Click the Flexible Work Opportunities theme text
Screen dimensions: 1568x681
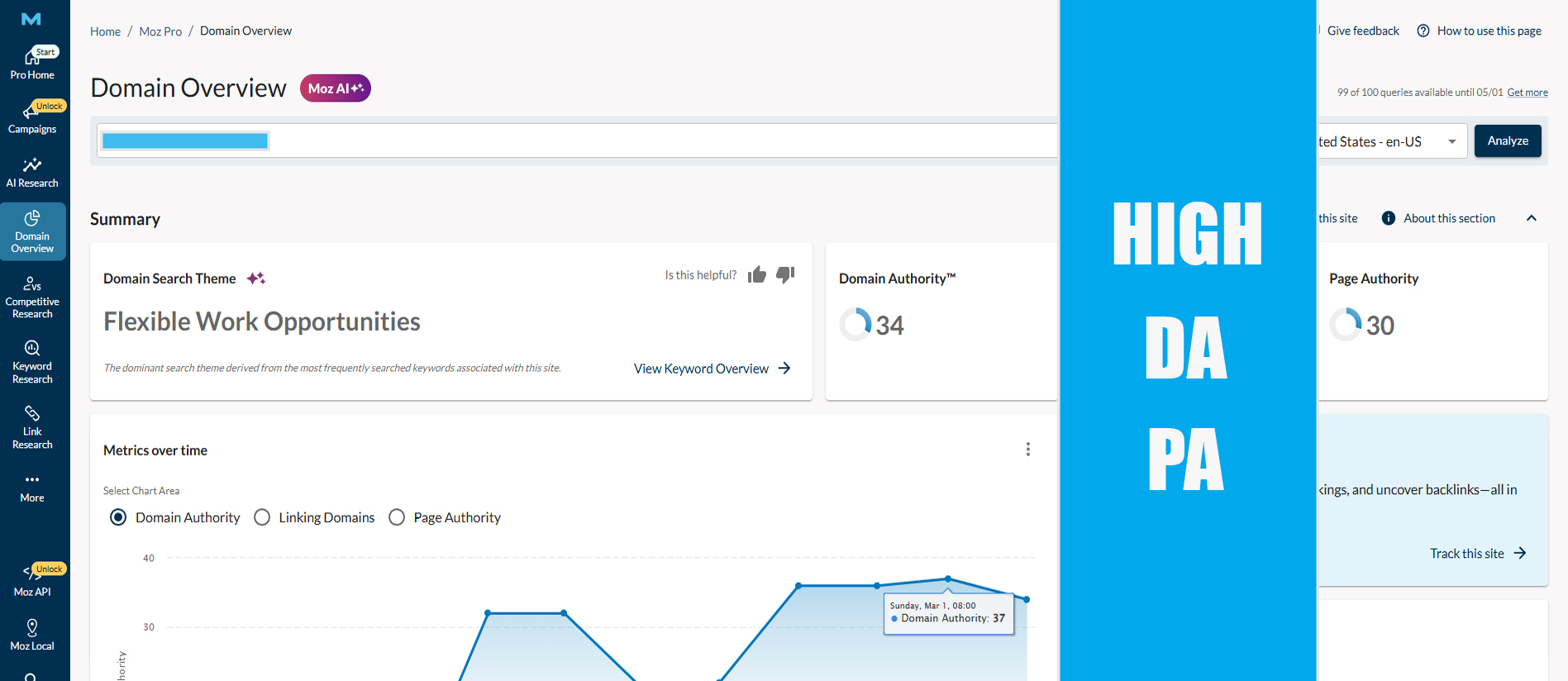[x=262, y=321]
